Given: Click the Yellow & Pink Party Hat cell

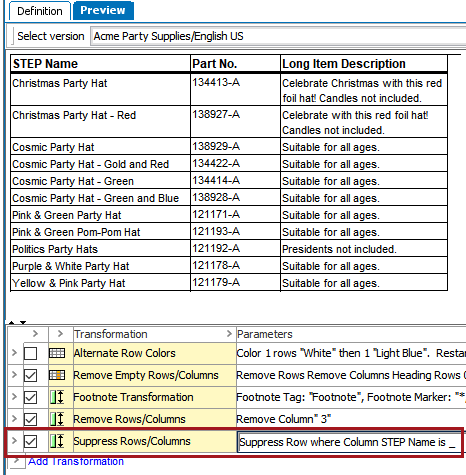Looking at the screenshot, I should 100,283.
